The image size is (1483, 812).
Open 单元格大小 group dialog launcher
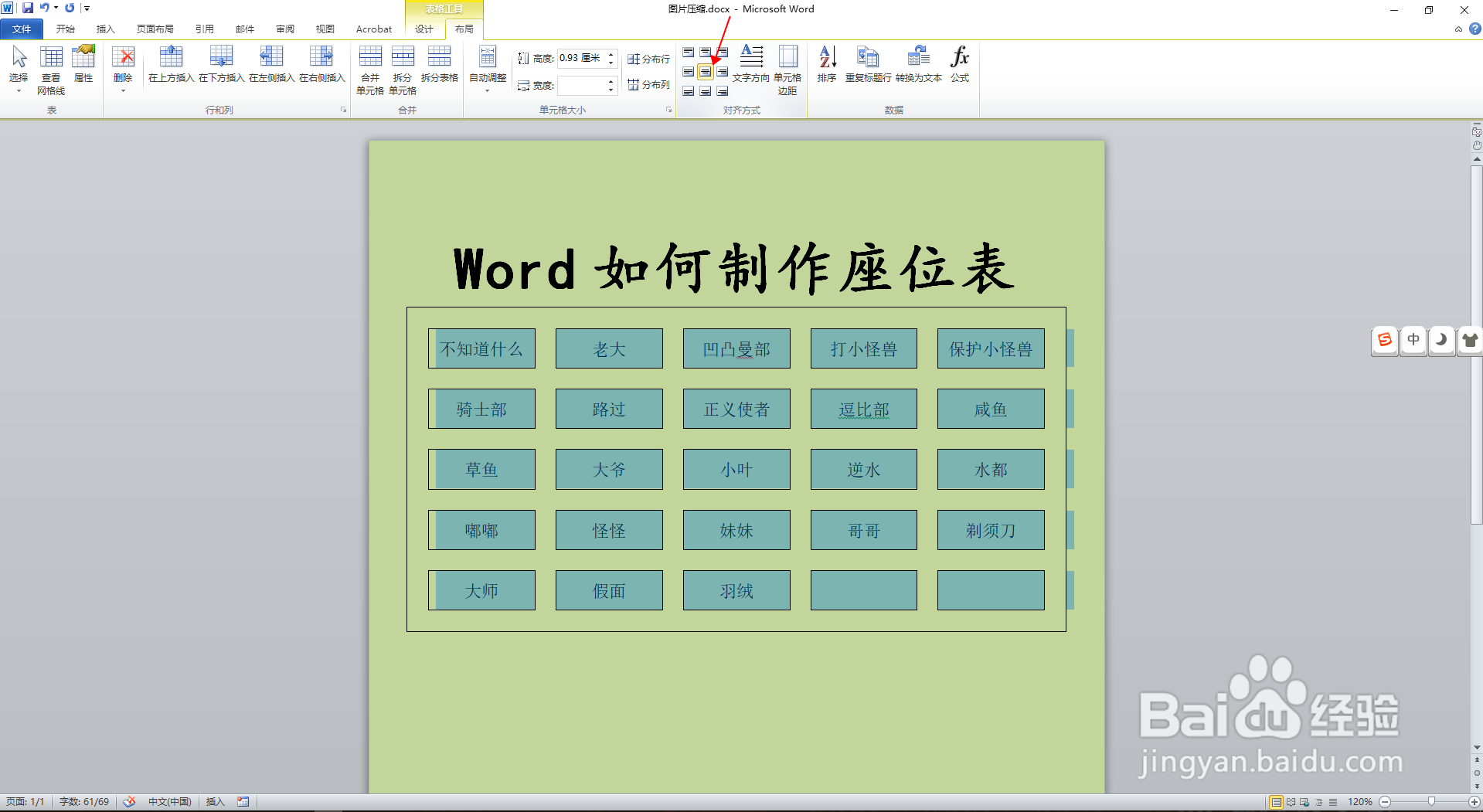[x=669, y=110]
